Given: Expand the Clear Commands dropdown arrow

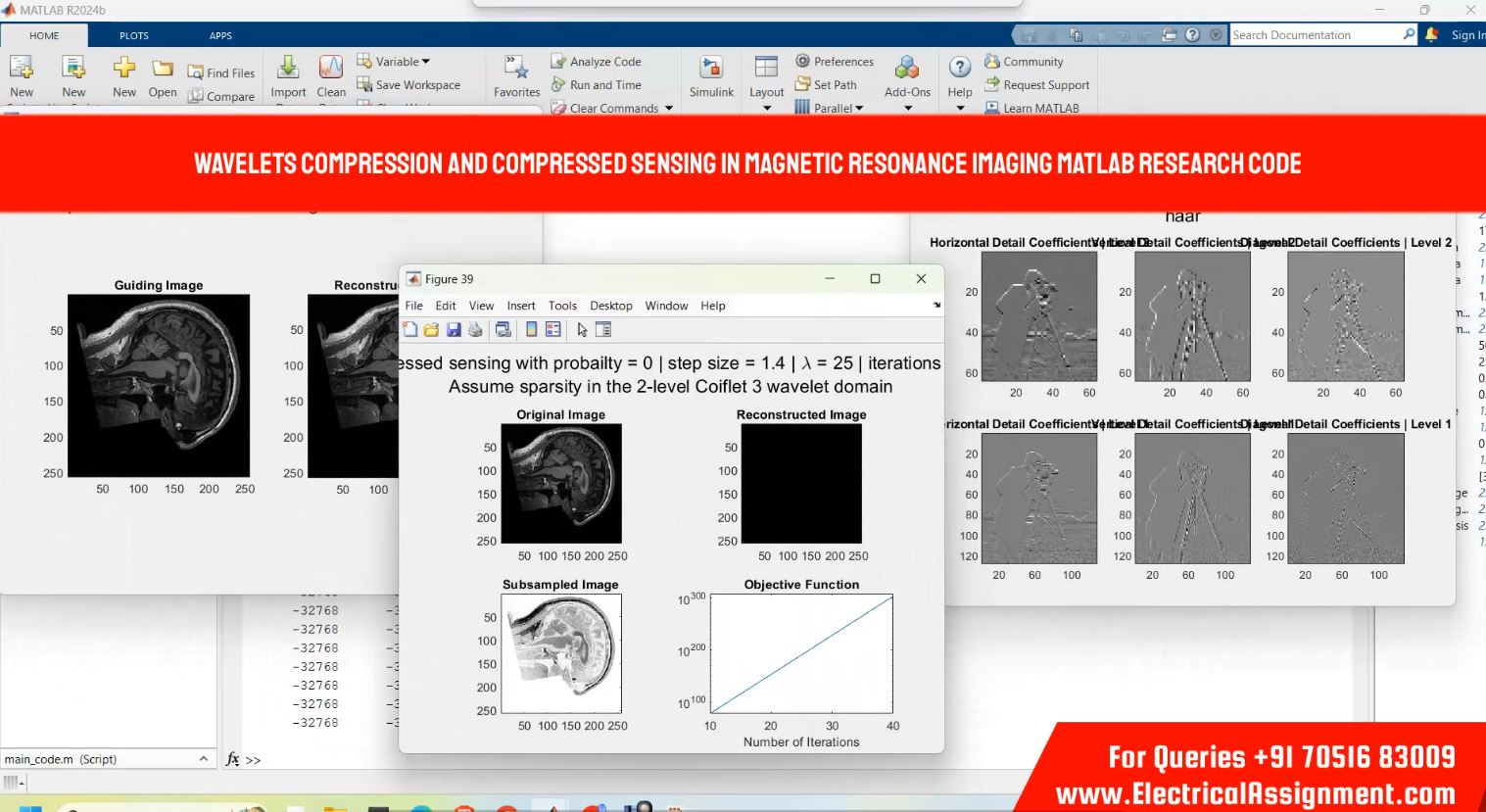Looking at the screenshot, I should (669, 109).
